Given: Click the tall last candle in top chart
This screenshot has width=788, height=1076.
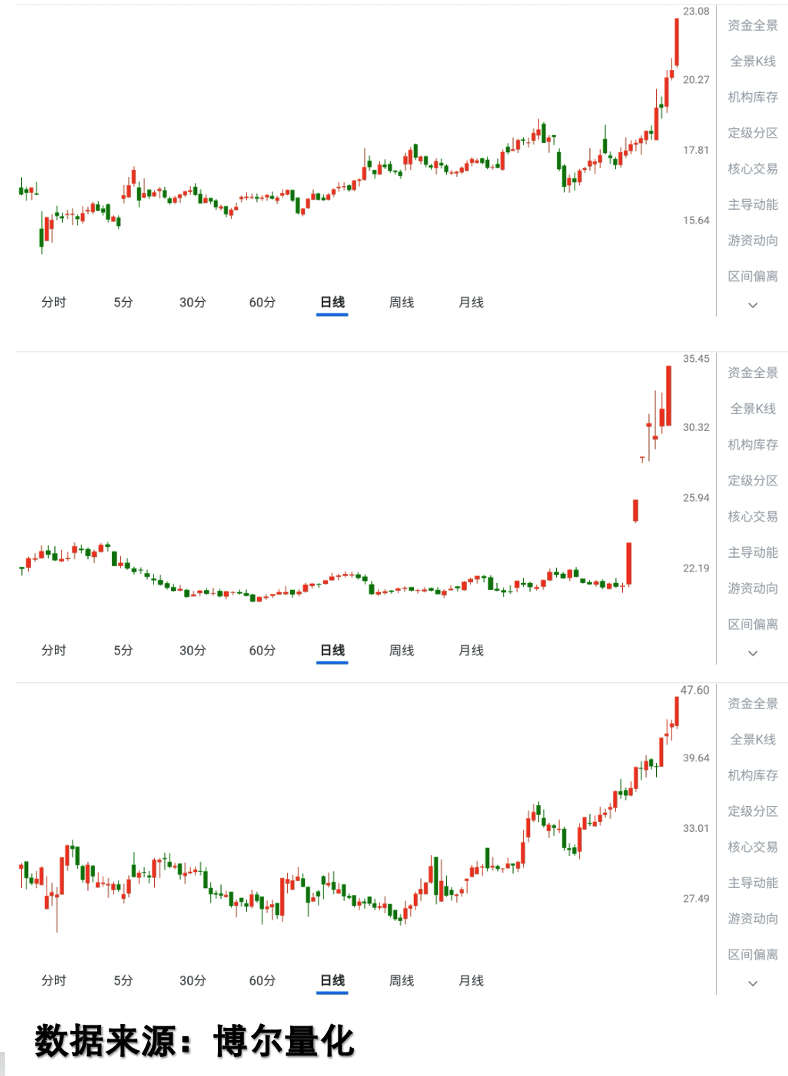Looking at the screenshot, I should click(677, 43).
